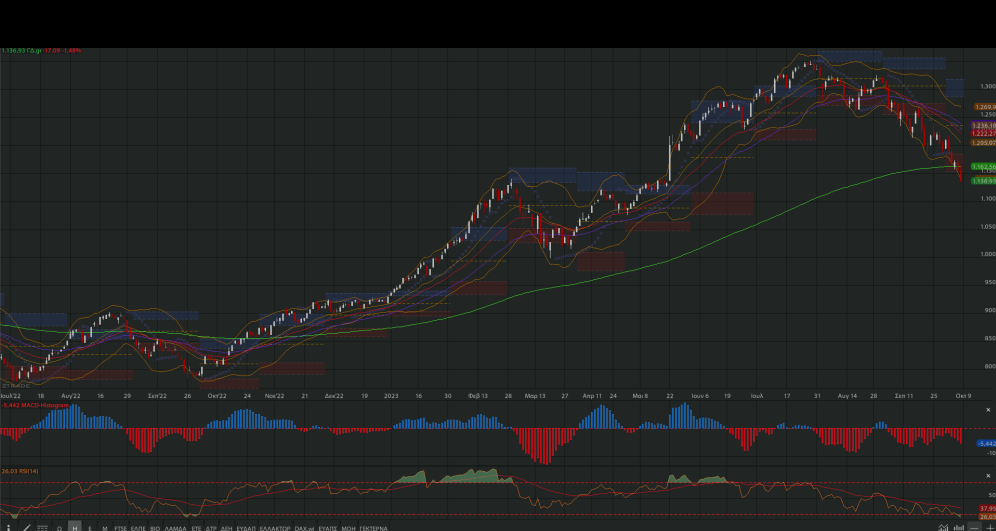This screenshot has width=996, height=531.
Task: Switch to the E weekly timeframe
Action: (x=90, y=528)
